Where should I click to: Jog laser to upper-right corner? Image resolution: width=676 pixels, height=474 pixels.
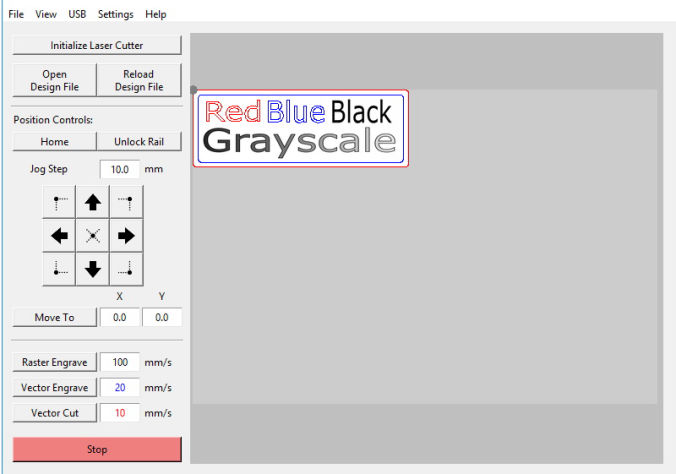coord(126,202)
